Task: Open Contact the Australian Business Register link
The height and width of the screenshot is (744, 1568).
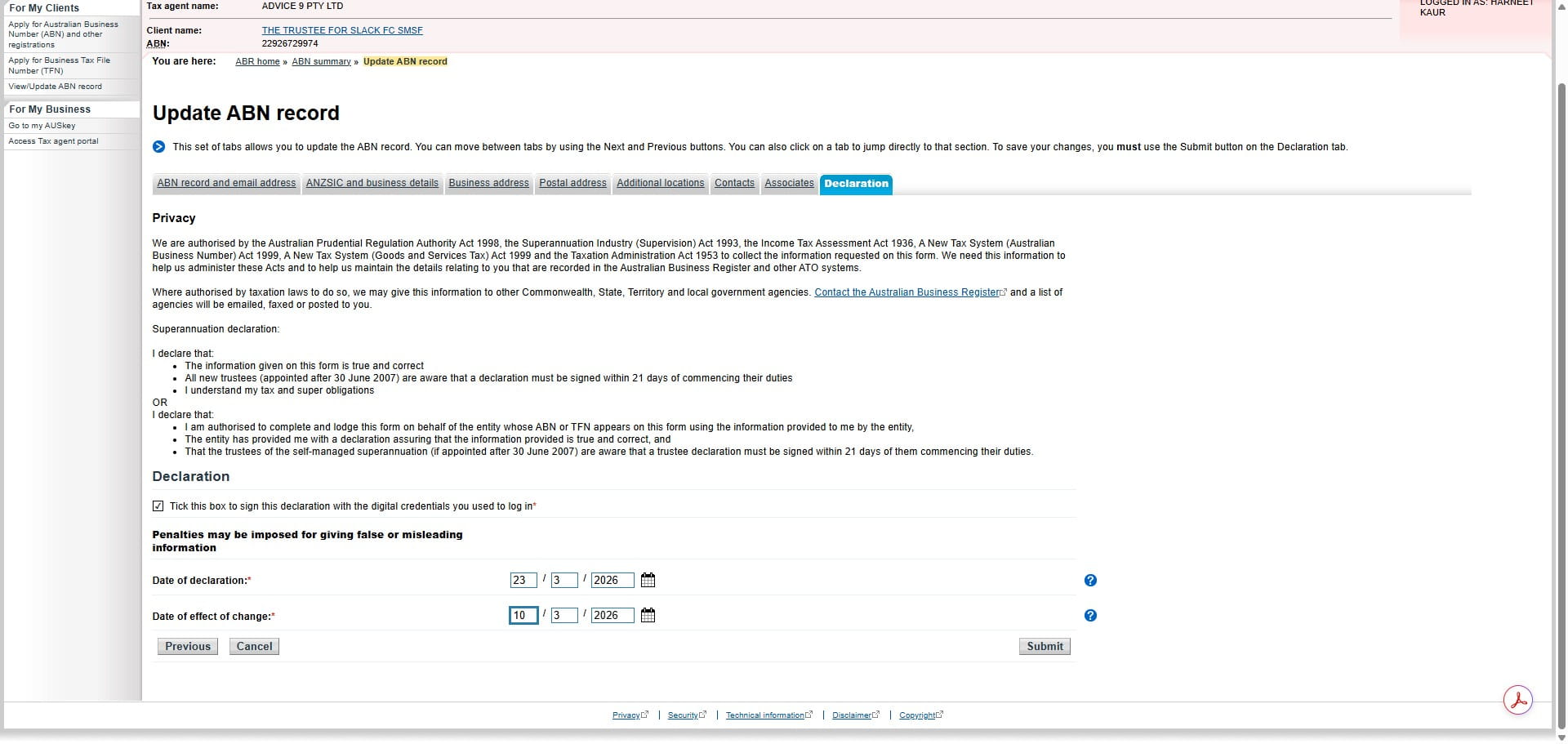Action: [907, 292]
